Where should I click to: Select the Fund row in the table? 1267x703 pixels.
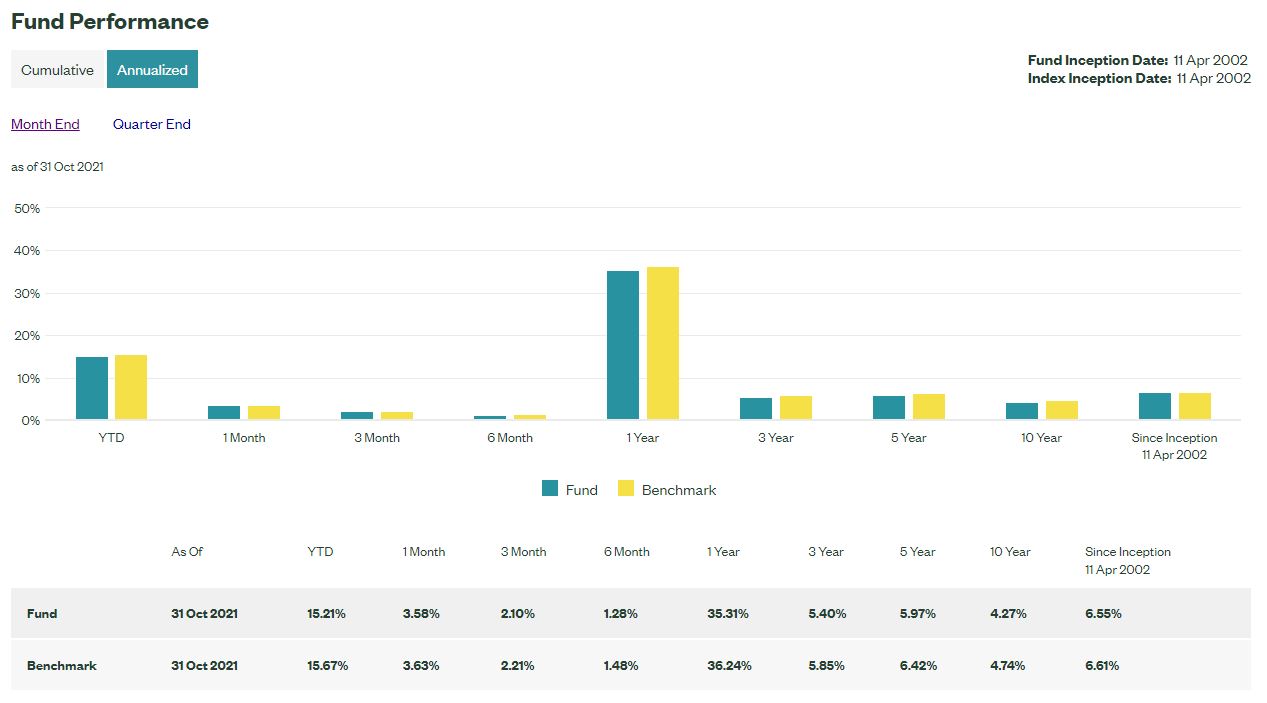[42, 613]
